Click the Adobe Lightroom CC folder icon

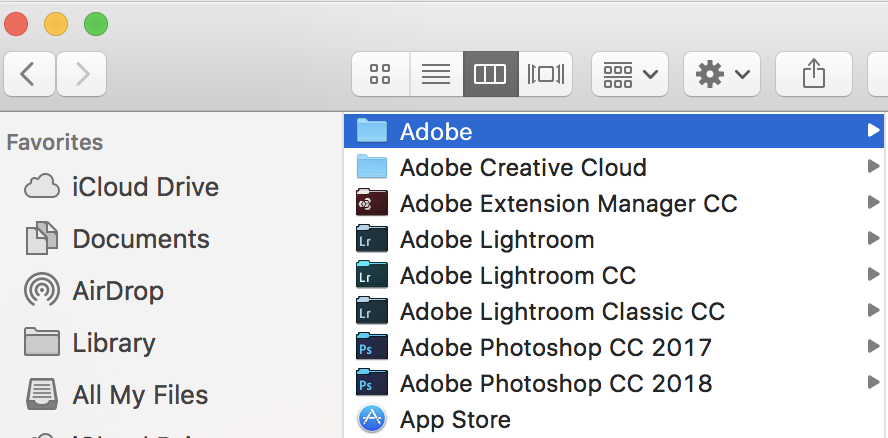(x=372, y=275)
